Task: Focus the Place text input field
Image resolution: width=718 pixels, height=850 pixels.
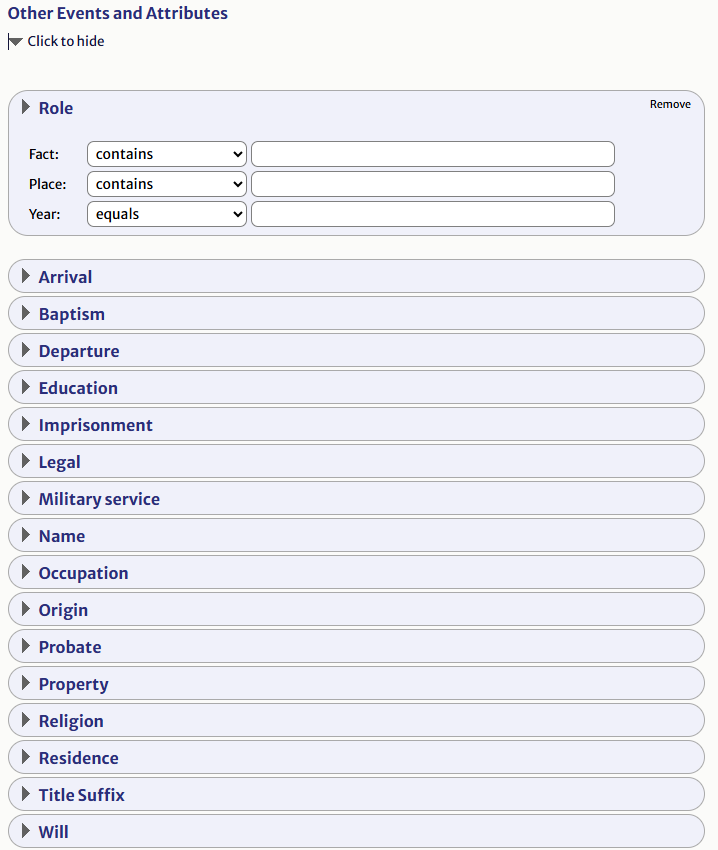Action: tap(432, 184)
